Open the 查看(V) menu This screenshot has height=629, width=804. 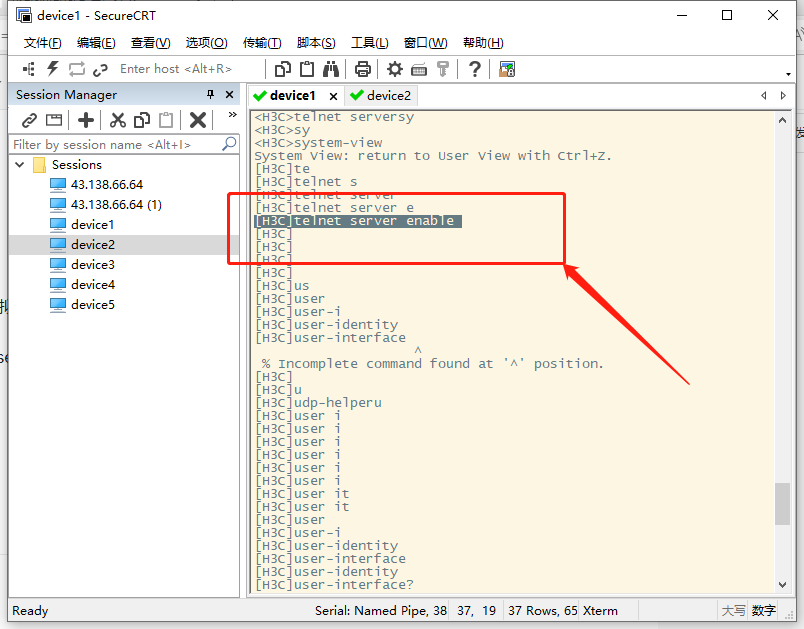(x=150, y=43)
